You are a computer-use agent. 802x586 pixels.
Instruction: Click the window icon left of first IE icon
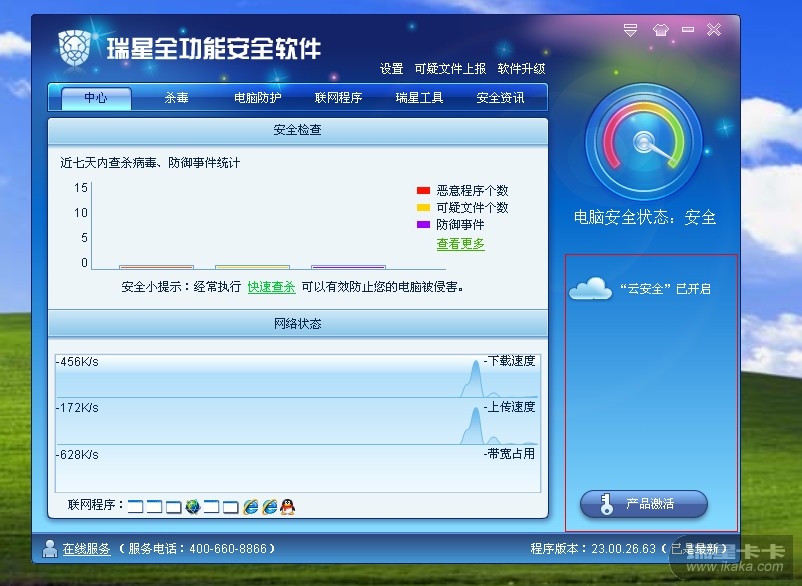231,507
